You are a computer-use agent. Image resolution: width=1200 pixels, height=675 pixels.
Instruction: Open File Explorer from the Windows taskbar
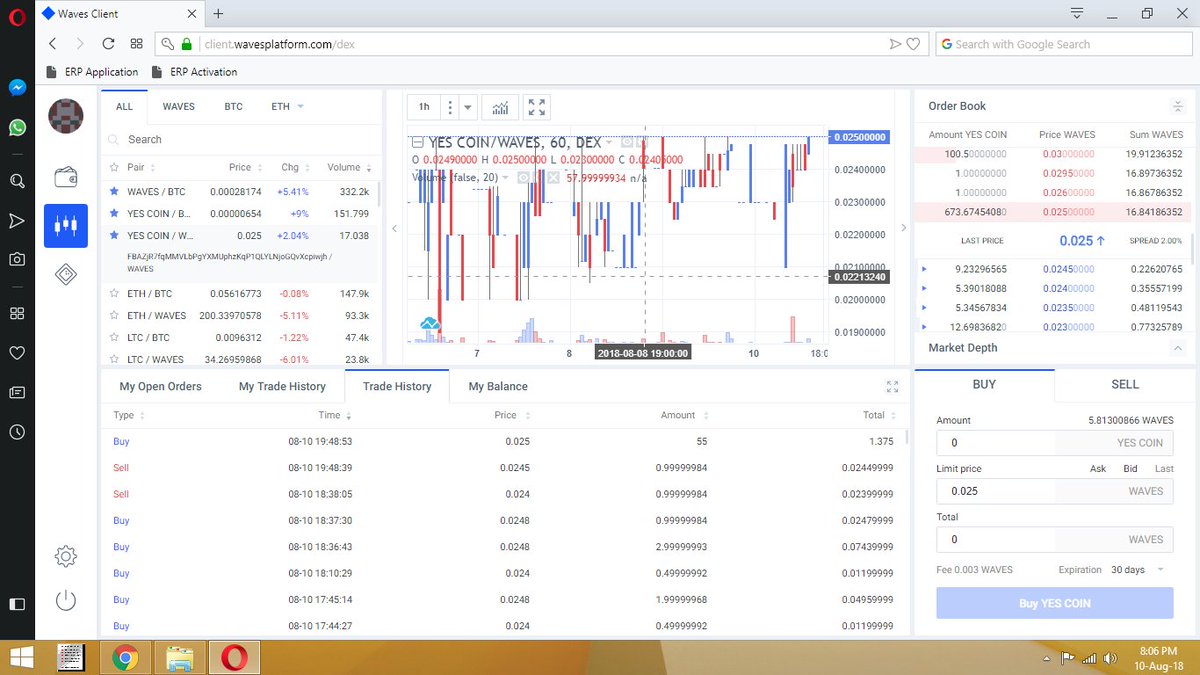(179, 657)
